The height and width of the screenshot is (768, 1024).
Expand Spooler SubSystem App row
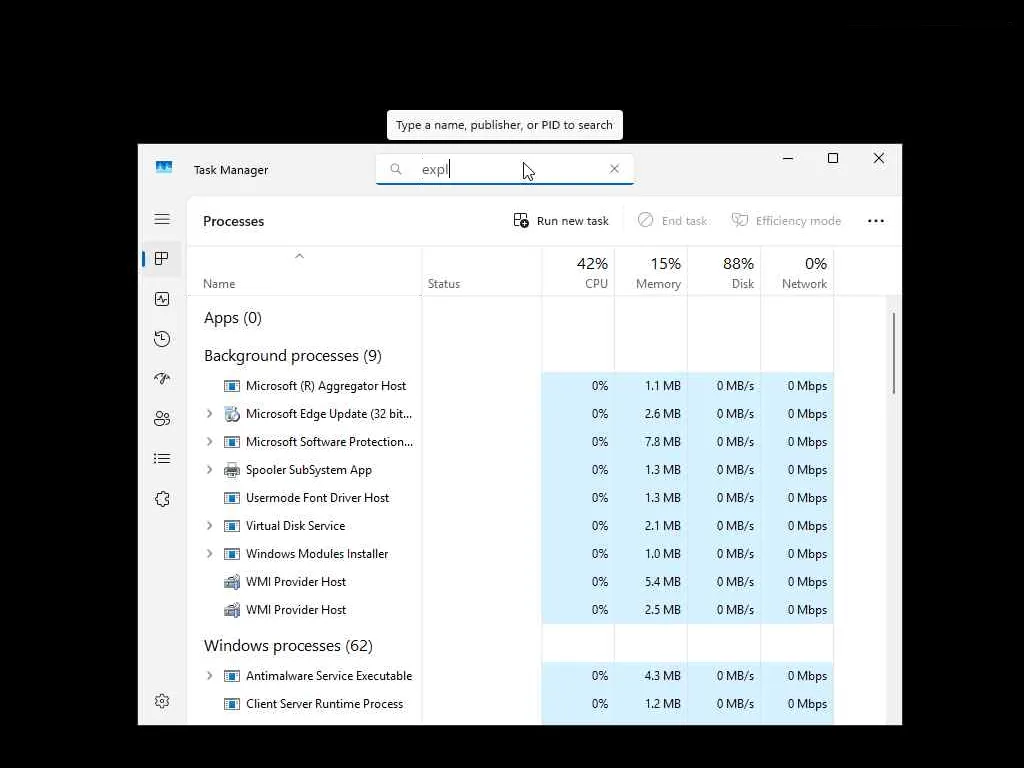pos(209,470)
